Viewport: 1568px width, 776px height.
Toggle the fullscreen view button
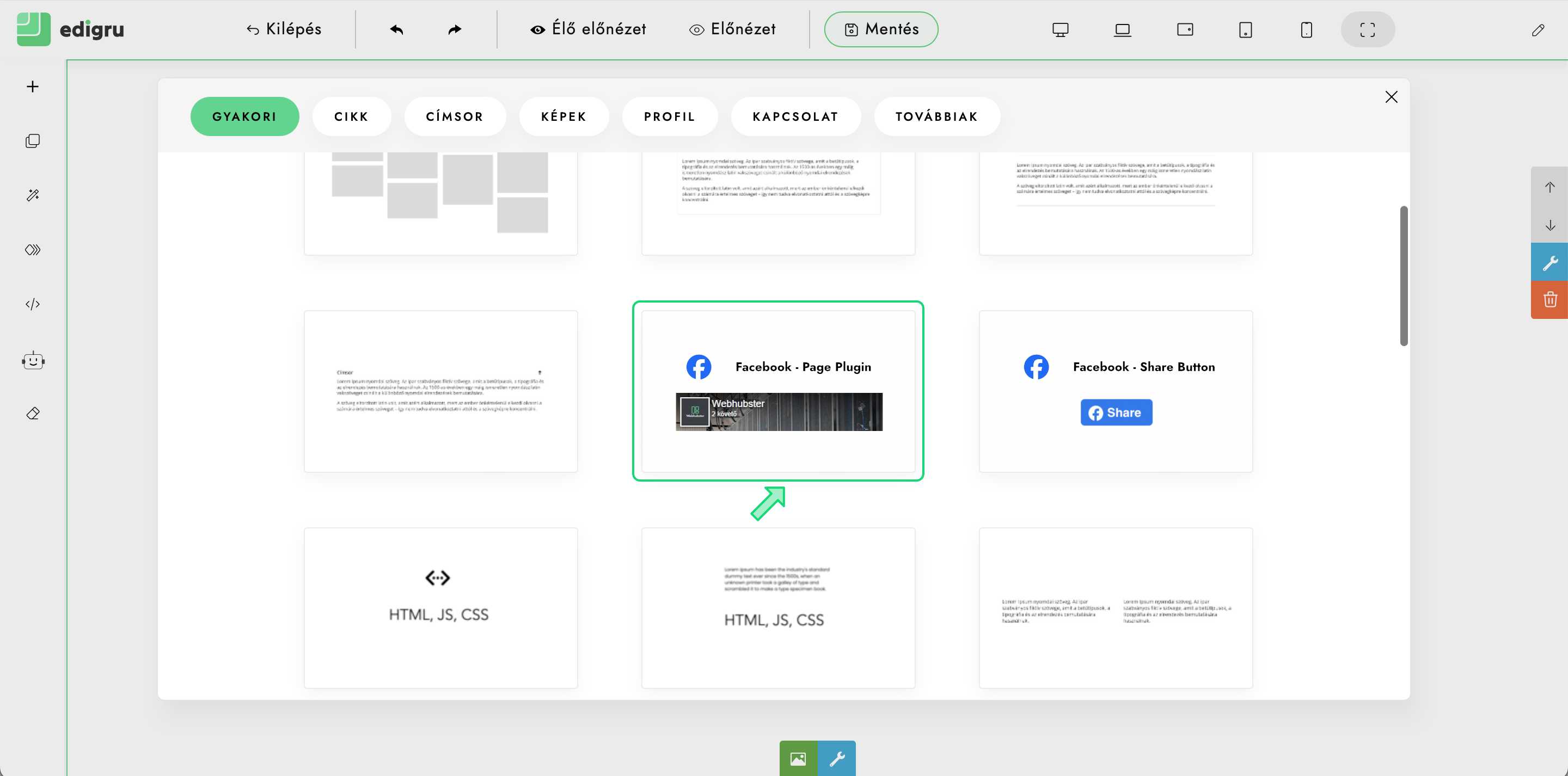tap(1368, 29)
